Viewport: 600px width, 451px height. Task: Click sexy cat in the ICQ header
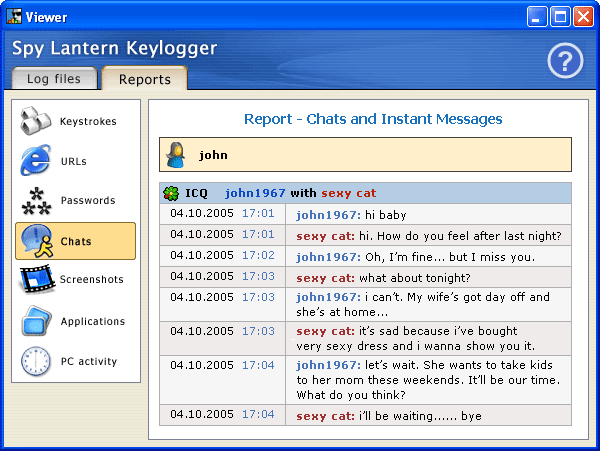coord(349,193)
